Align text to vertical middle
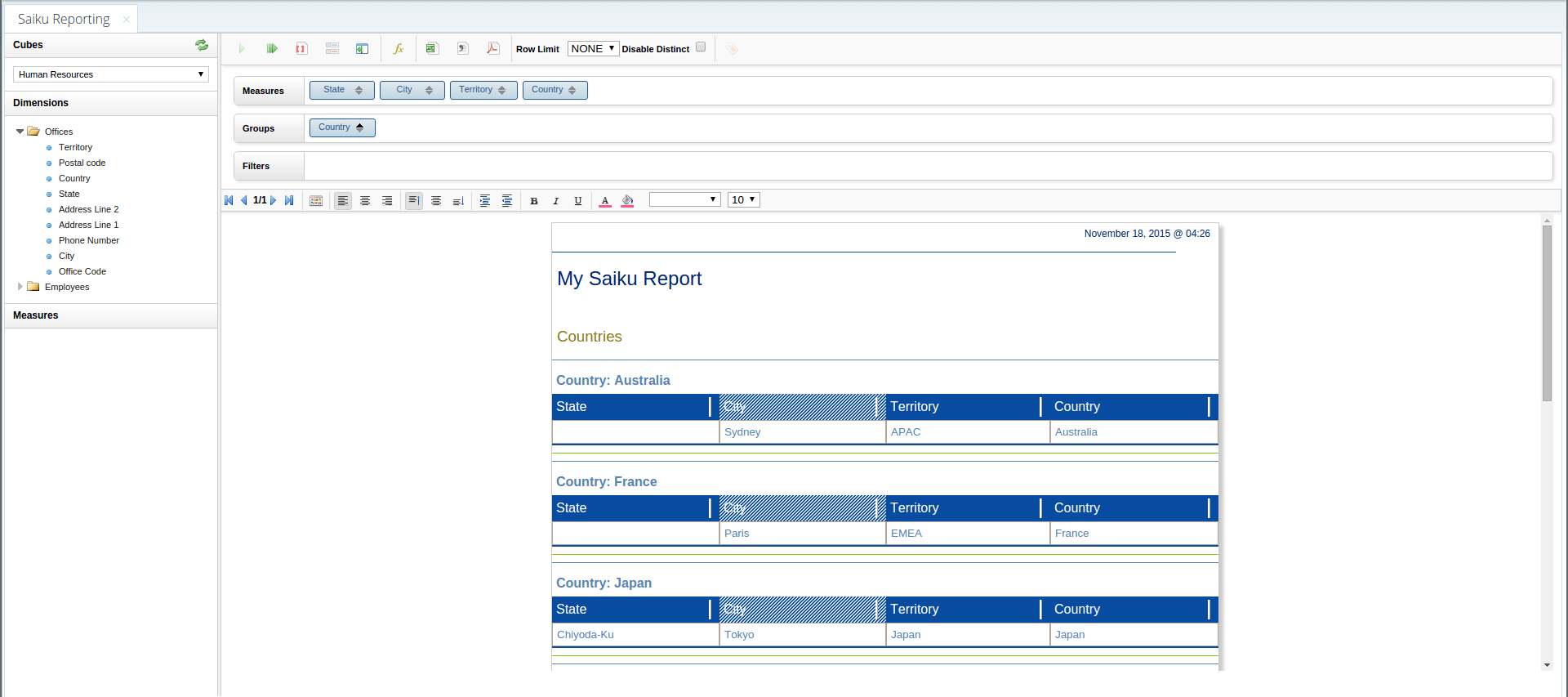This screenshot has height=697, width=1568. (x=436, y=200)
